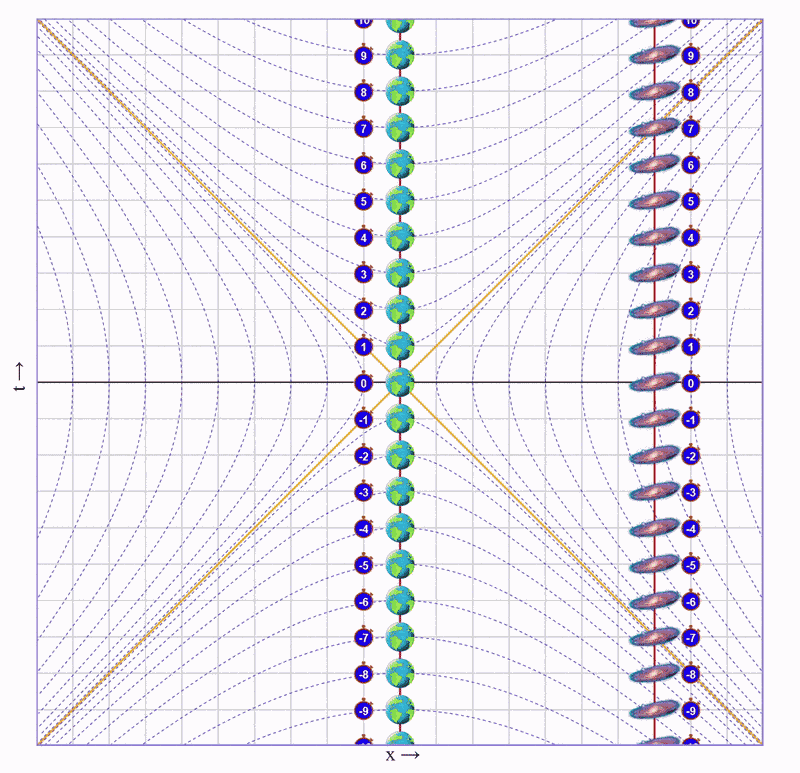Screen dimensions: 800x773
Task: Click the stopwatch labeled 0 beside Earth
Action: (x=364, y=383)
